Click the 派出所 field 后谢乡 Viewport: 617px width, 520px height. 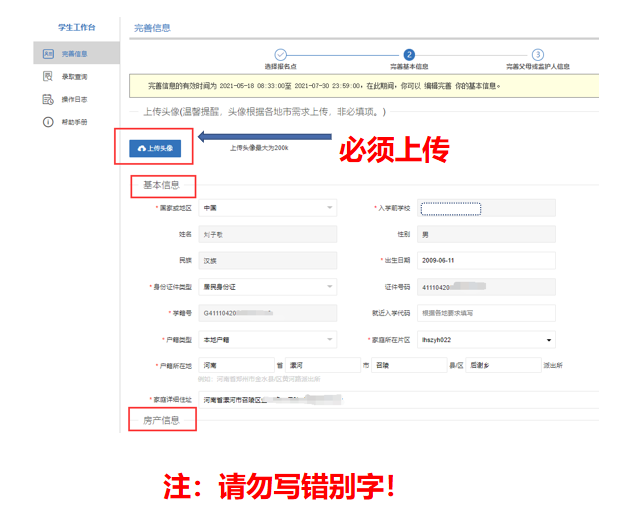tap(503, 365)
